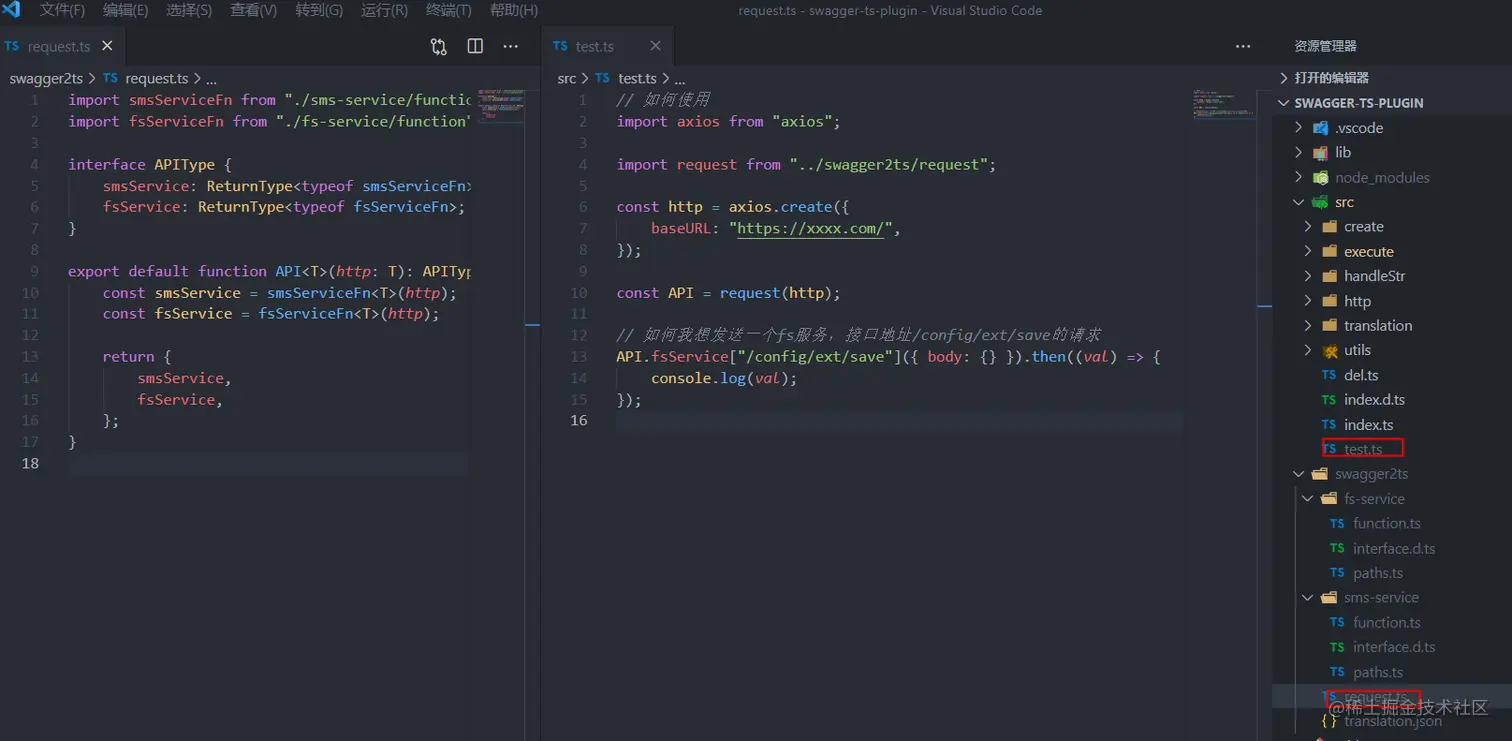This screenshot has width=1512, height=741.
Task: Click the .vscode folder icon
Action: tap(1320, 128)
